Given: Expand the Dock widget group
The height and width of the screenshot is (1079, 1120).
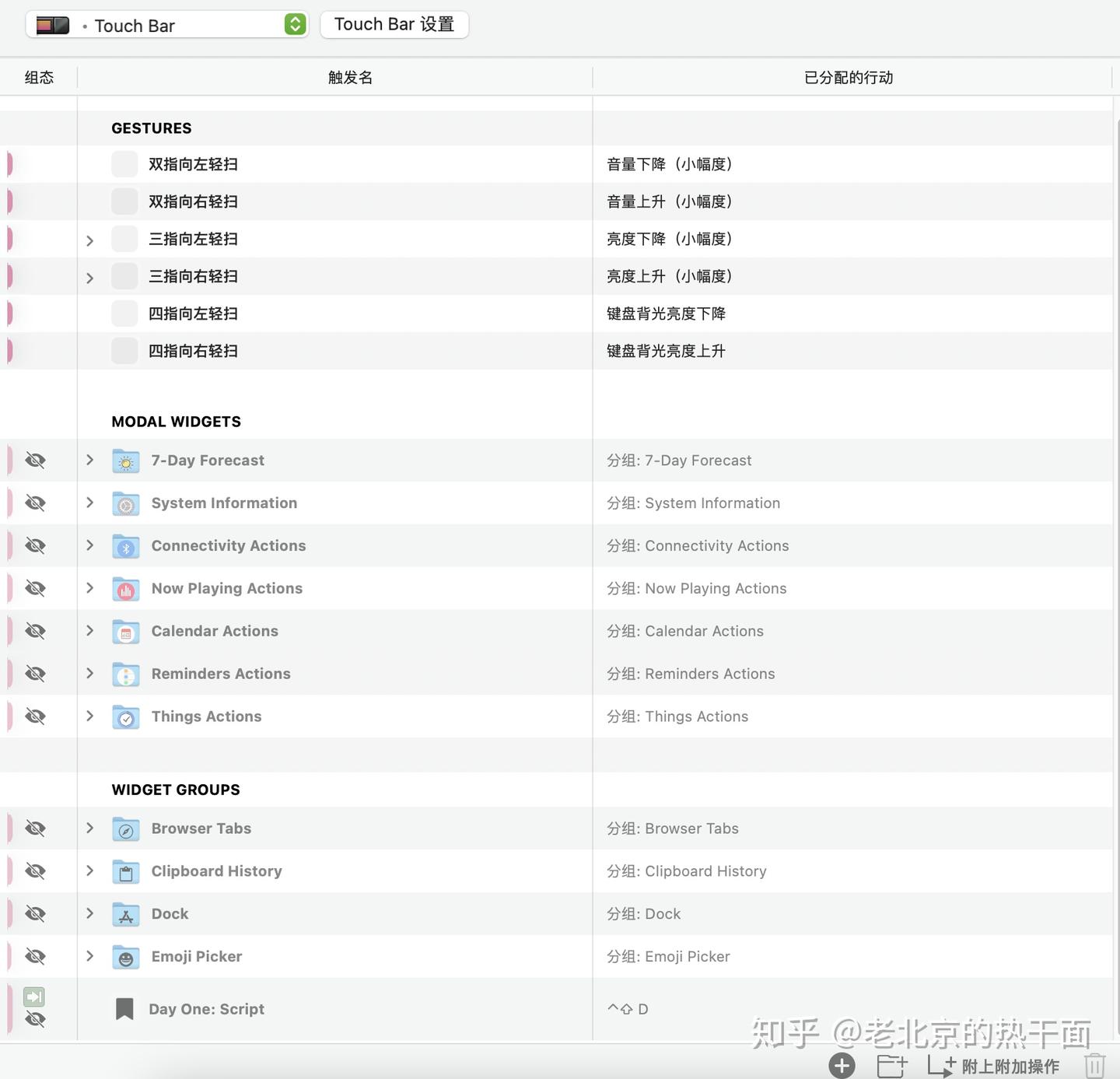Looking at the screenshot, I should [89, 914].
